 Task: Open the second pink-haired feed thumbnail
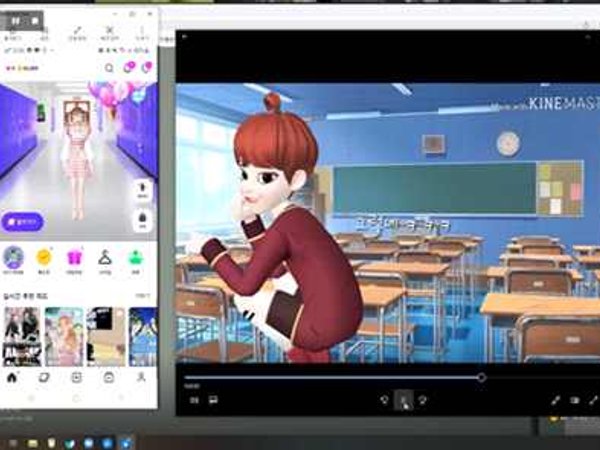(x=64, y=337)
